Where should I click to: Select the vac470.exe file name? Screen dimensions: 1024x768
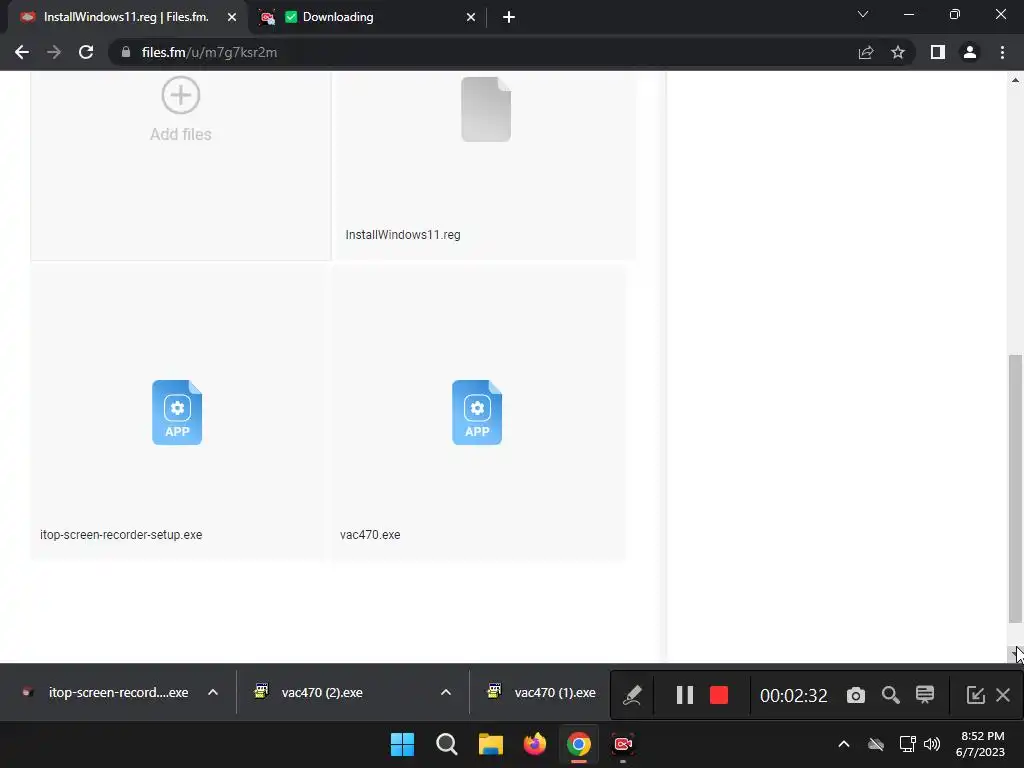(370, 535)
